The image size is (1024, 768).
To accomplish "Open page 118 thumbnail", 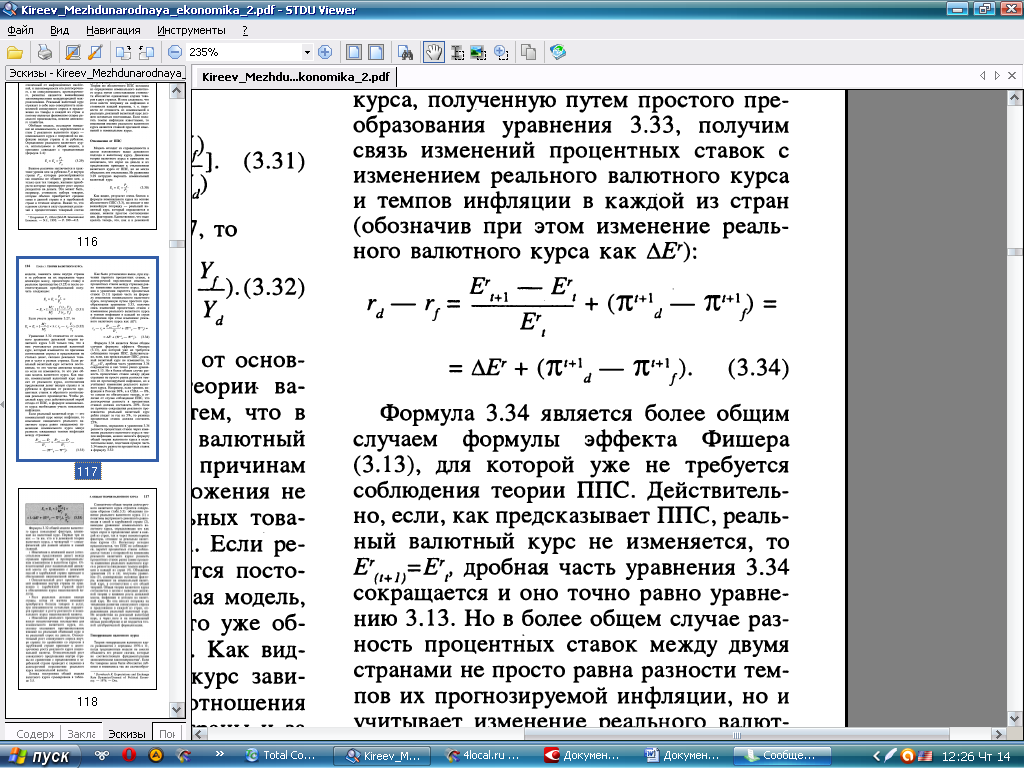I will (88, 589).
